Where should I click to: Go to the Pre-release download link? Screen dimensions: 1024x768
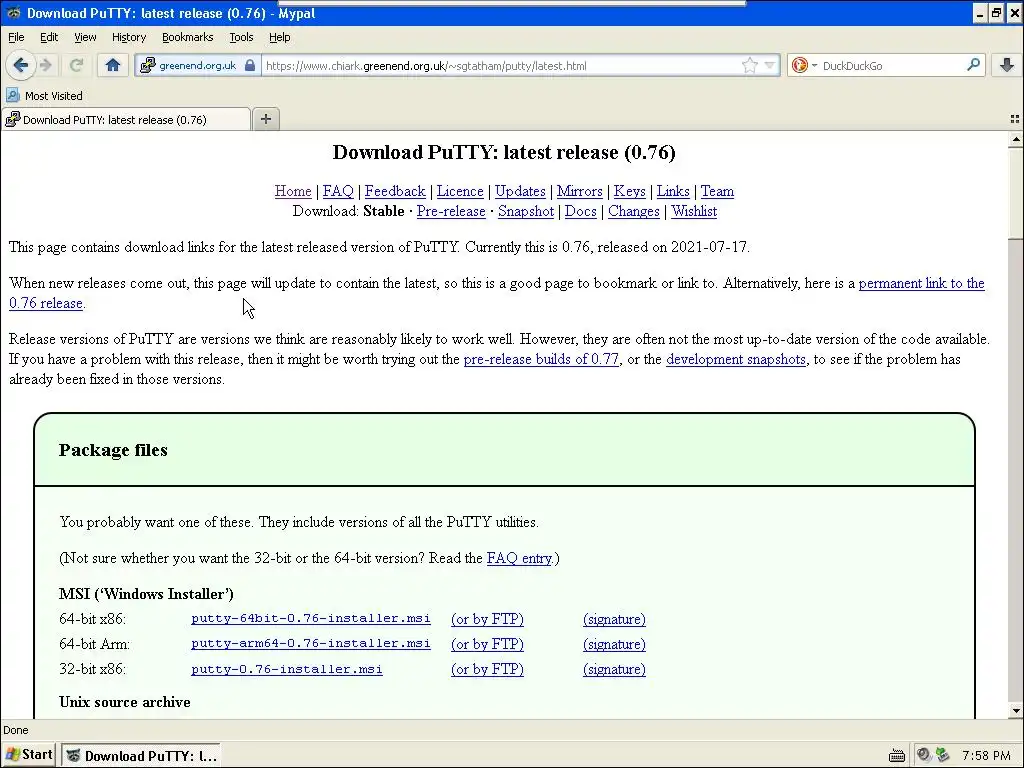click(x=451, y=212)
